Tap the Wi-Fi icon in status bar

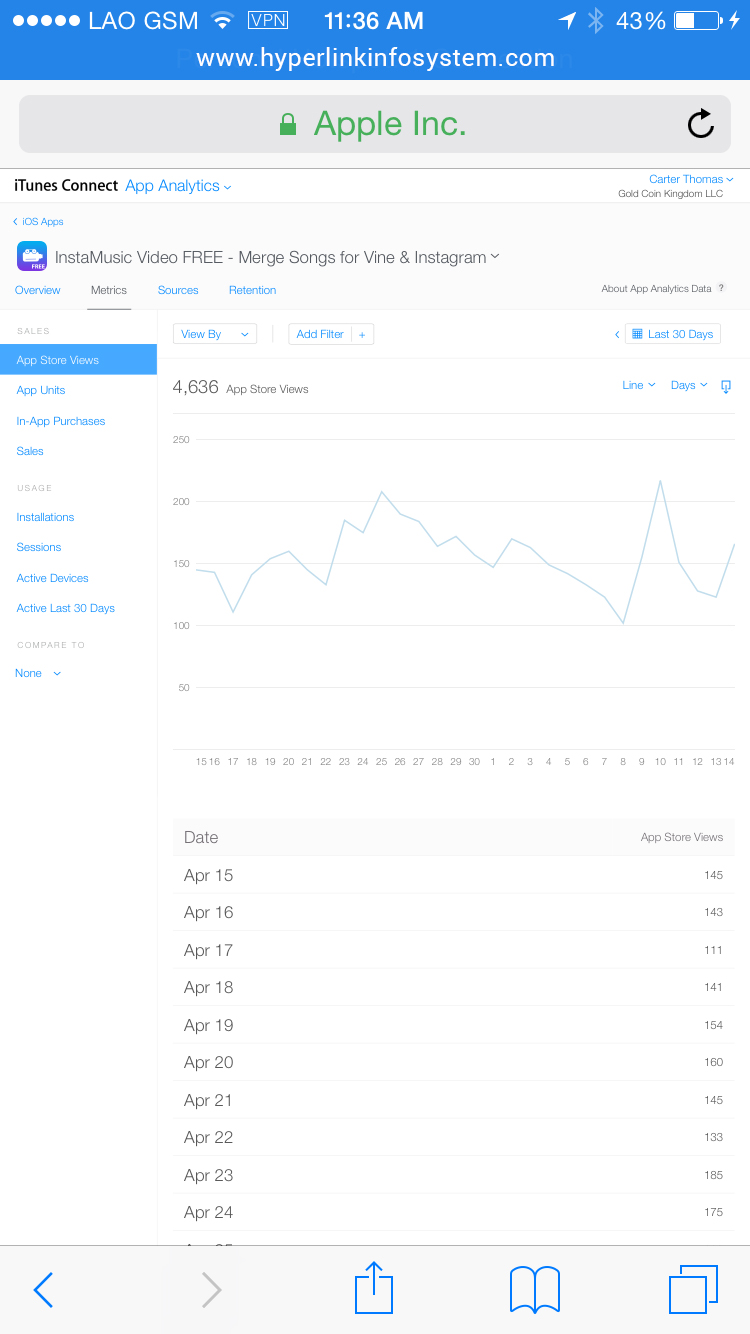[x=223, y=20]
